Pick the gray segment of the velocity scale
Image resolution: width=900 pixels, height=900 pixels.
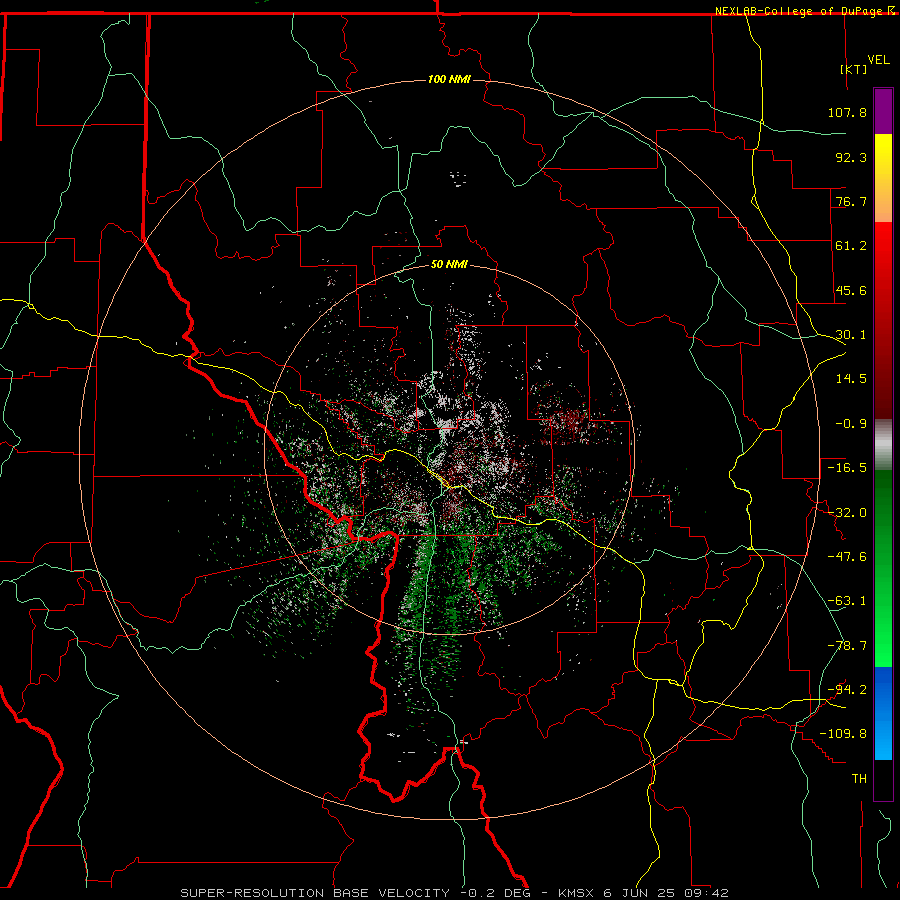pos(883,445)
